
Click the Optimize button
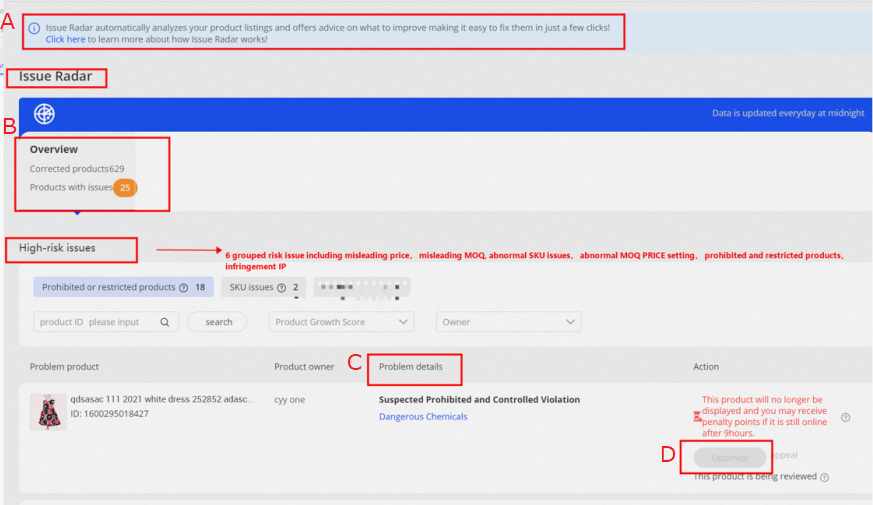[730, 457]
